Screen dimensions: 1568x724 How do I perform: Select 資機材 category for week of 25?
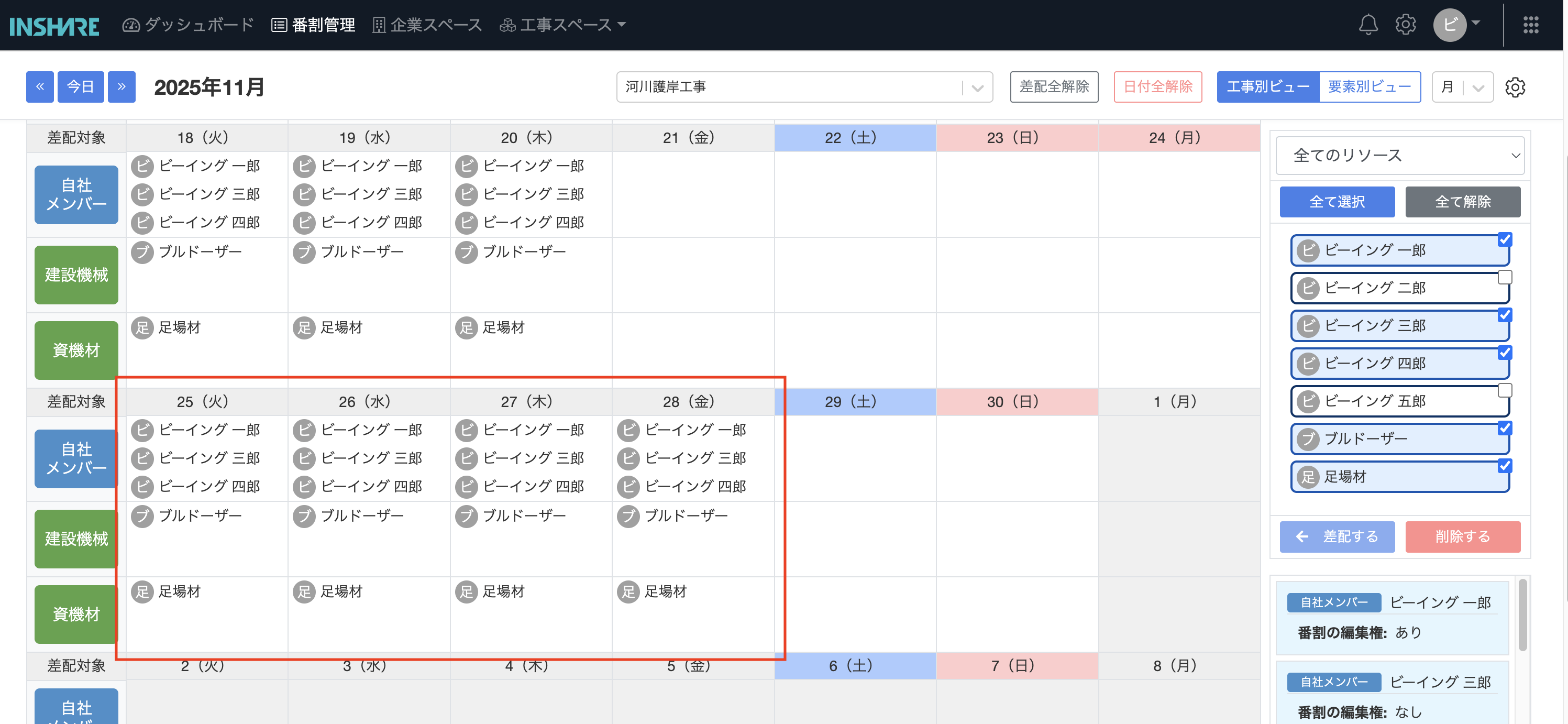click(x=76, y=615)
